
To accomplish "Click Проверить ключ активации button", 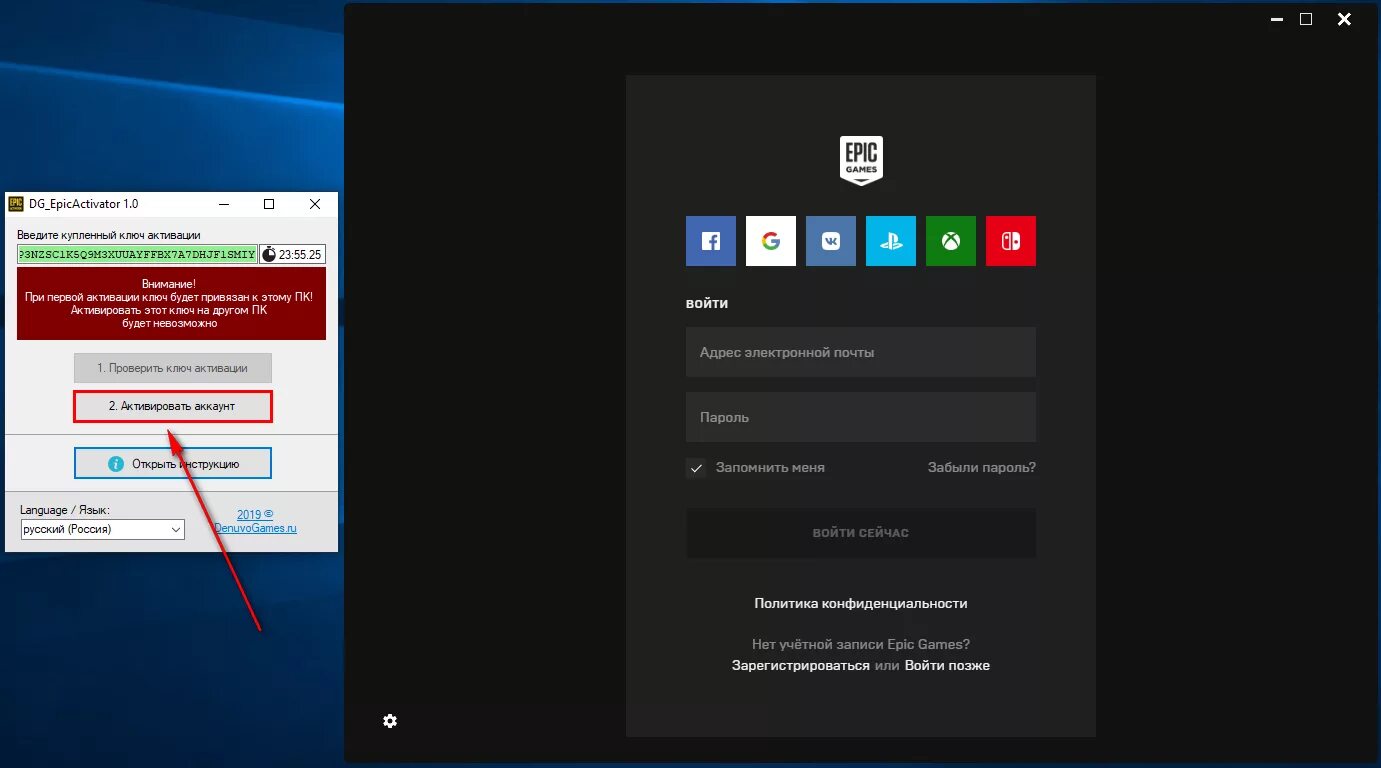I will tap(173, 368).
